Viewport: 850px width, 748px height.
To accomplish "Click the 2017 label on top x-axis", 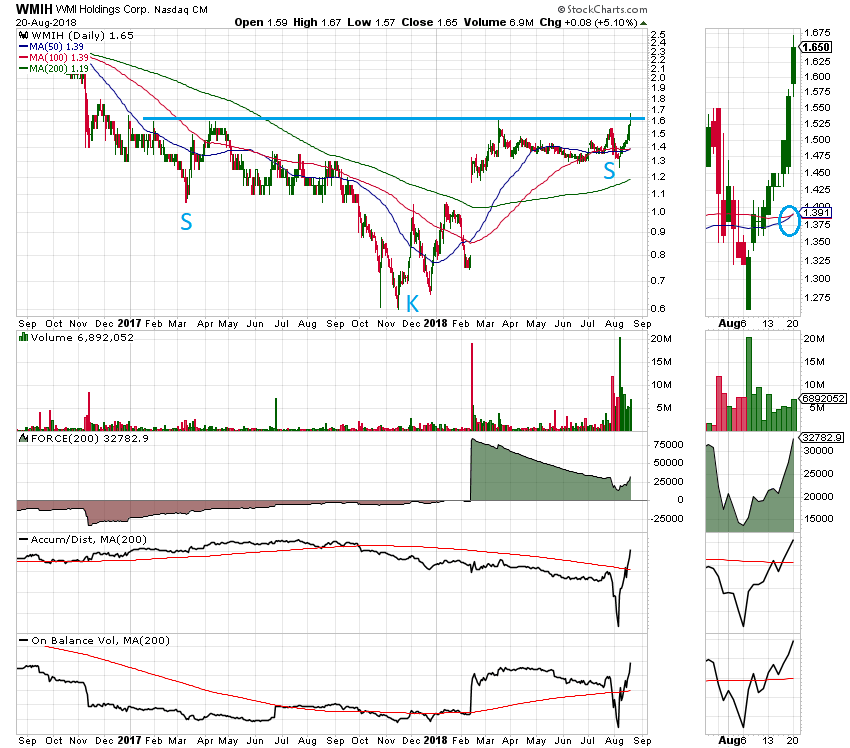I will [129, 323].
